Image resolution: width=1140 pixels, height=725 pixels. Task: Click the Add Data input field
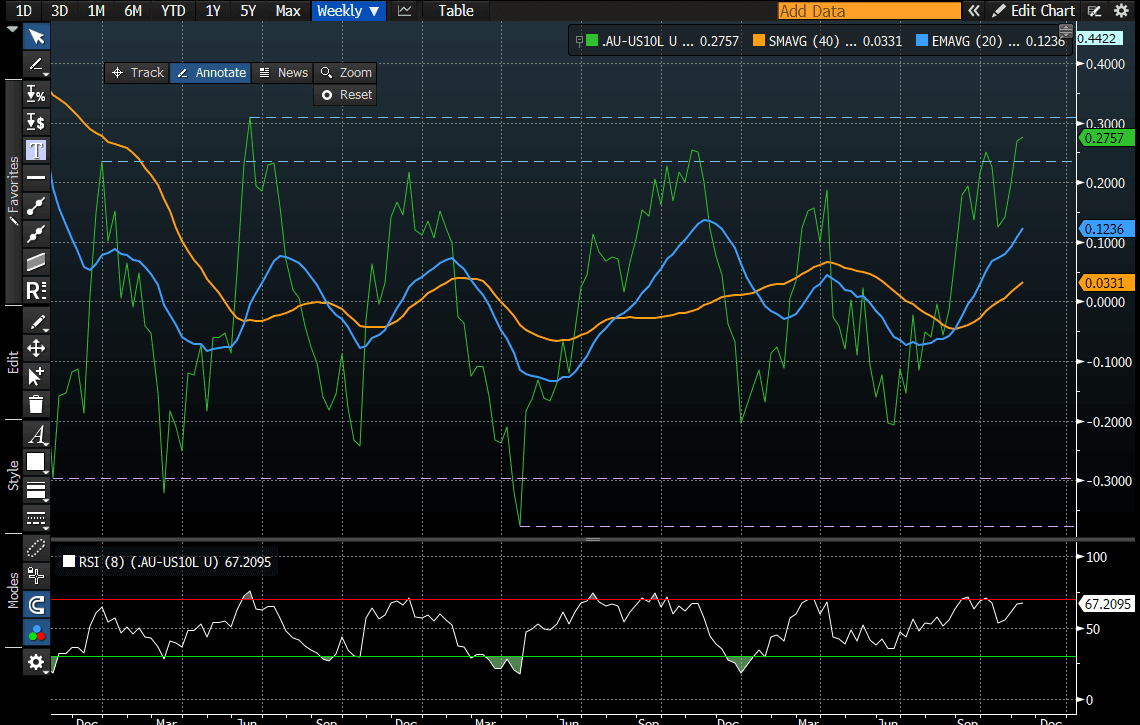pyautogui.click(x=867, y=11)
